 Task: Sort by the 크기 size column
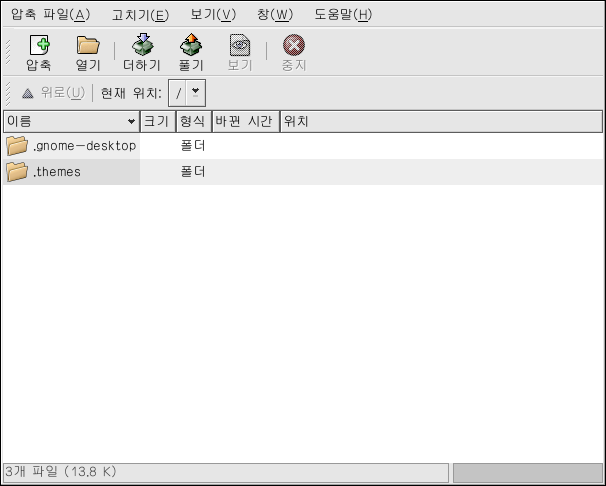(157, 121)
